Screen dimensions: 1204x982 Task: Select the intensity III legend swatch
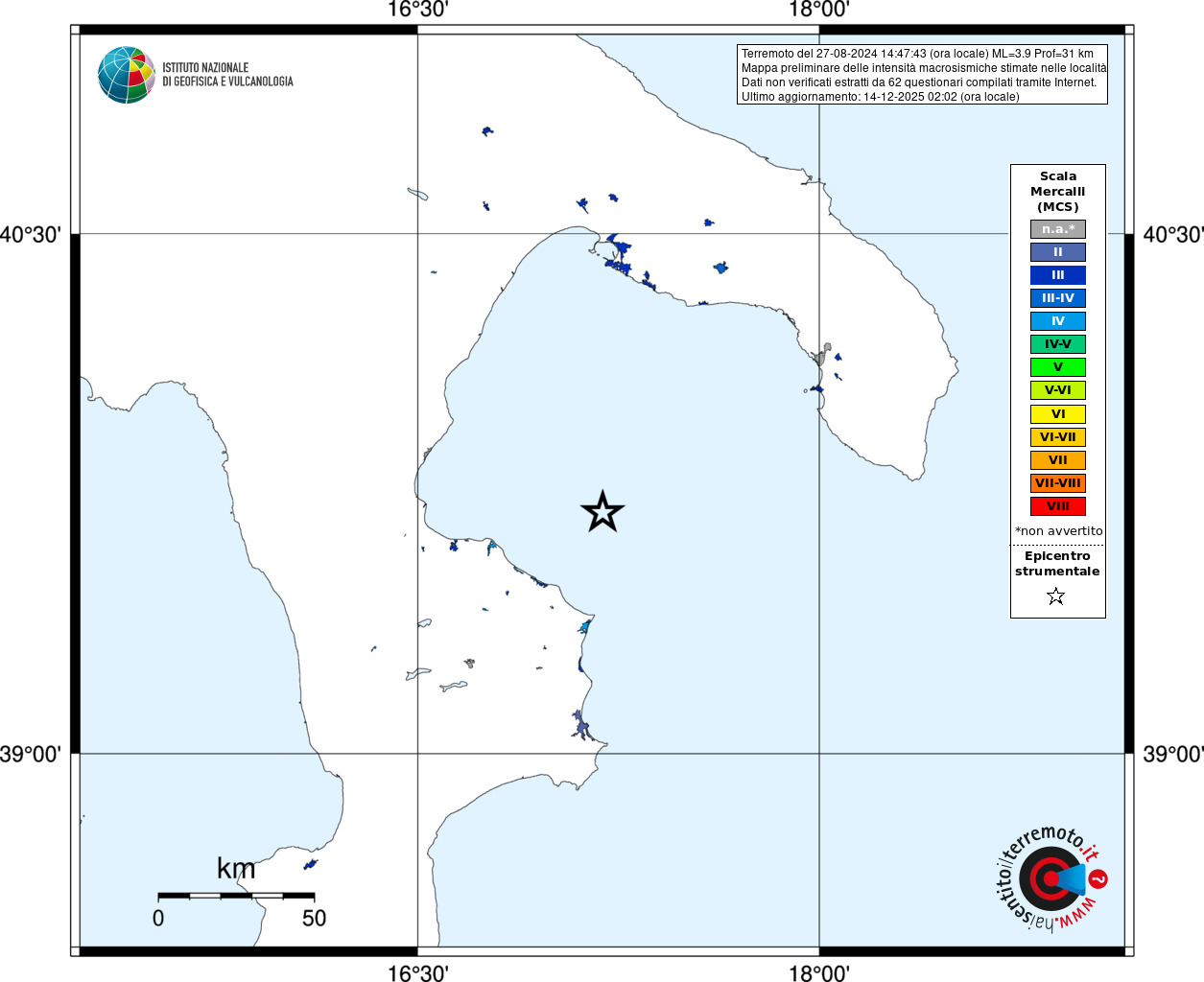(1058, 275)
